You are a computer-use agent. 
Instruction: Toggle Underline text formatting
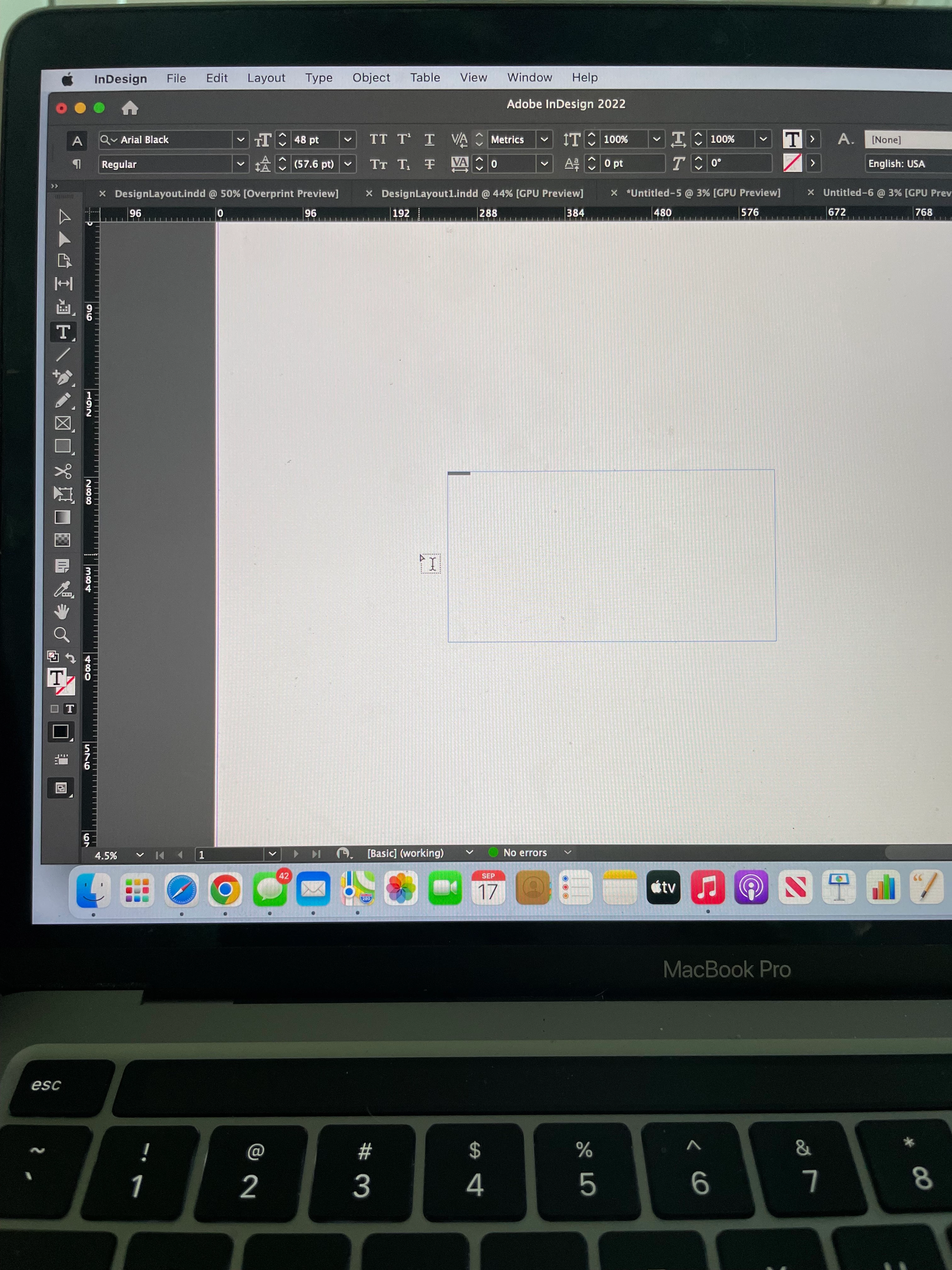pos(429,140)
